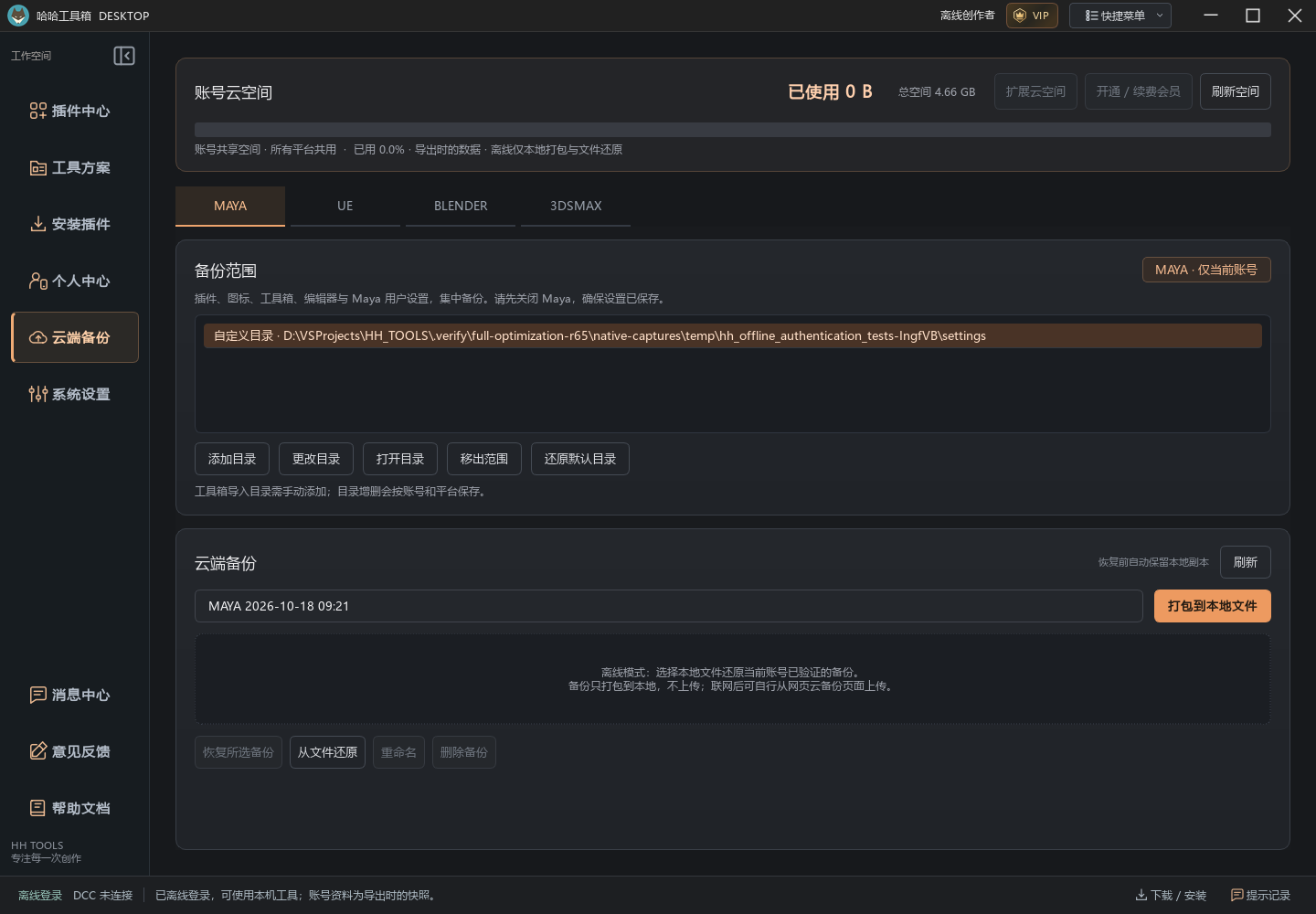Switch to the MAYA tab
Image resolution: width=1316 pixels, height=914 pixels.
tap(230, 207)
